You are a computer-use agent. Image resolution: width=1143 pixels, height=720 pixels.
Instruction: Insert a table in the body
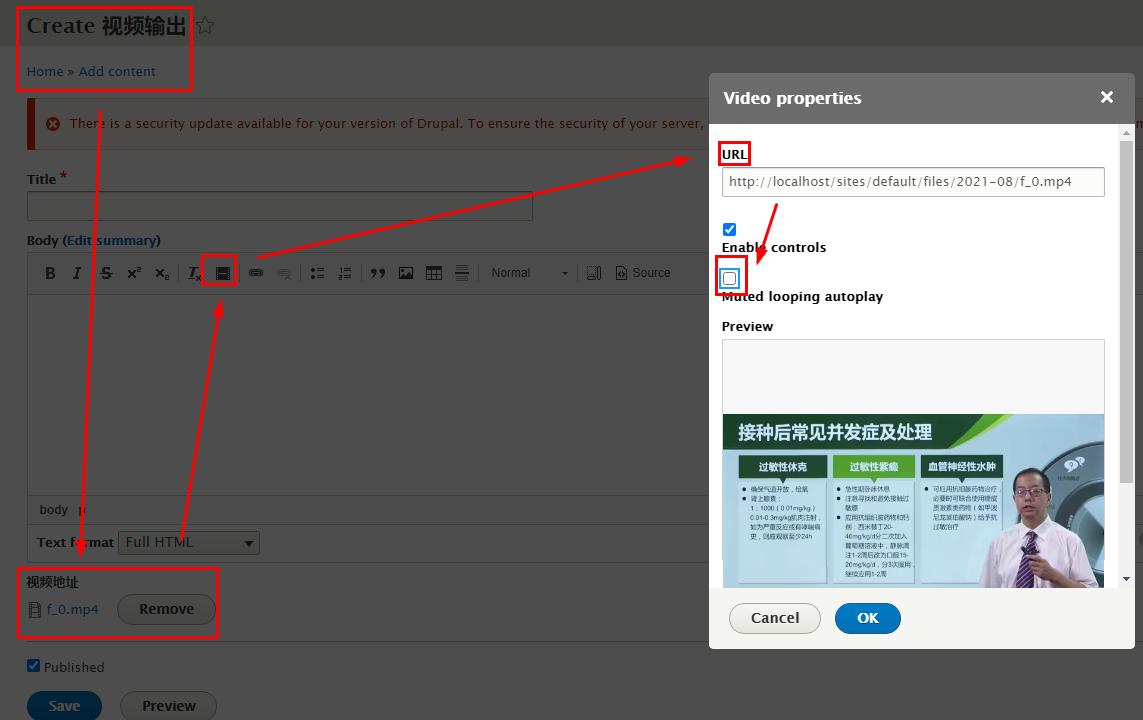pos(434,273)
